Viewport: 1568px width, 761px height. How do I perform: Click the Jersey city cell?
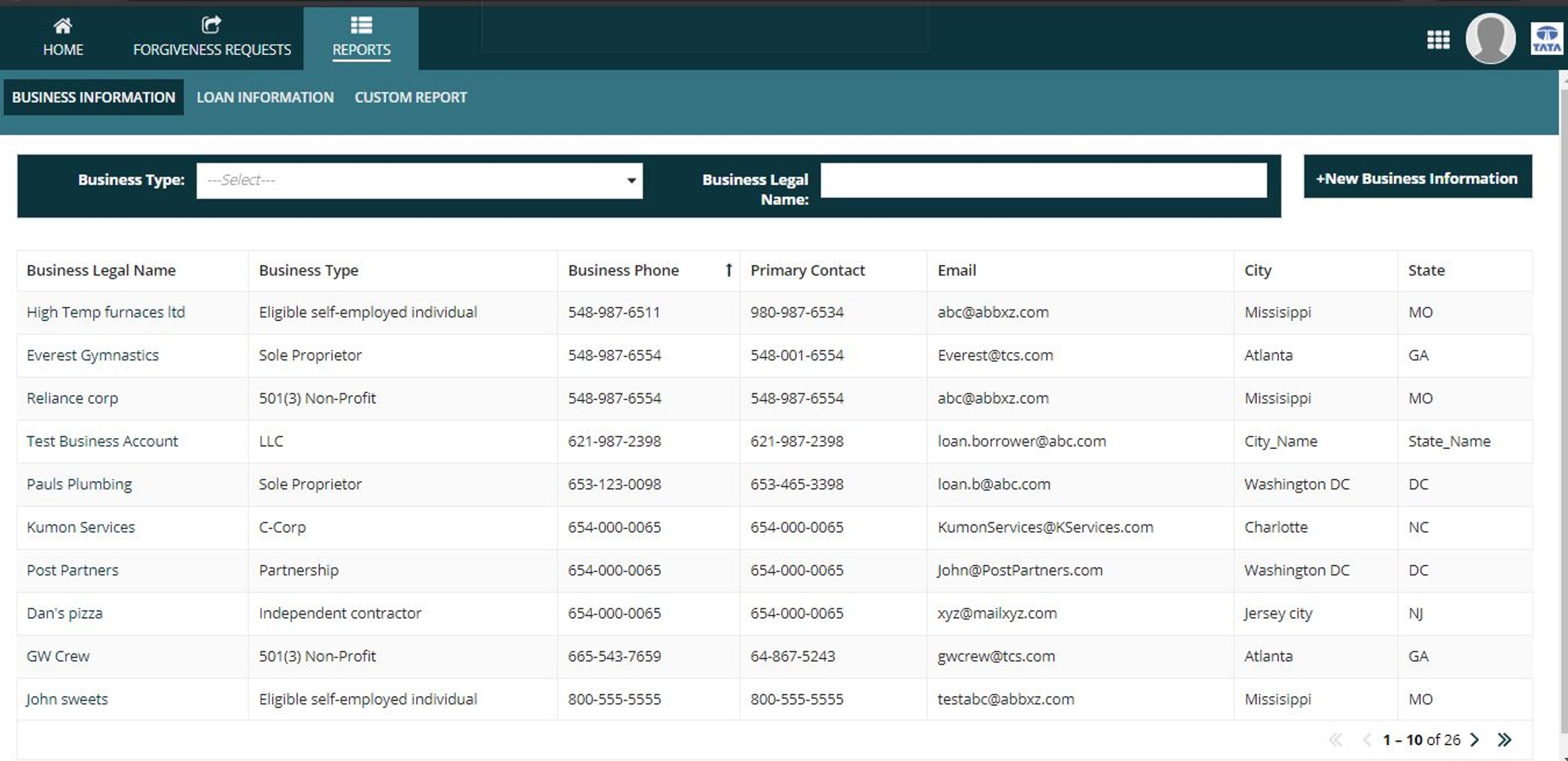1278,613
